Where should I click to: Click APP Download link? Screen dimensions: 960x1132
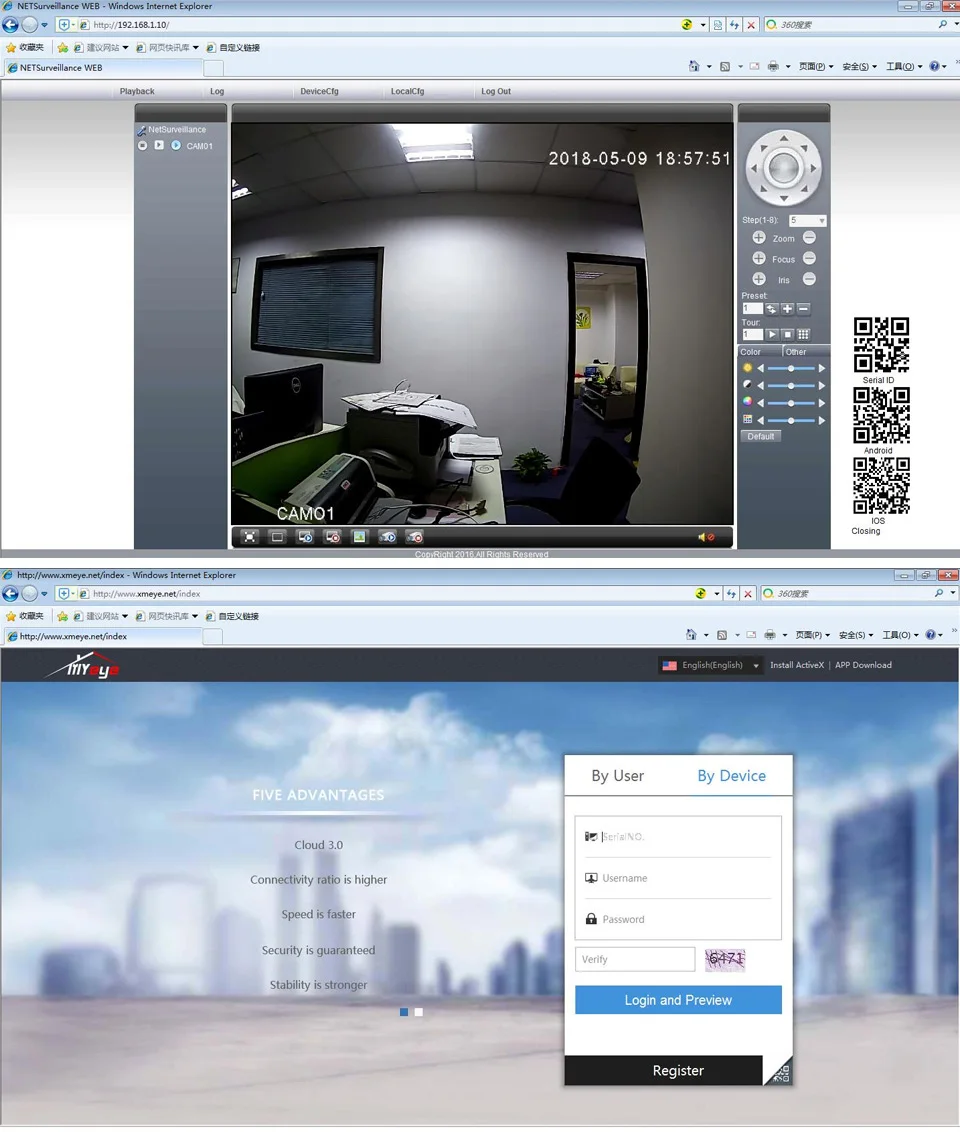click(863, 666)
